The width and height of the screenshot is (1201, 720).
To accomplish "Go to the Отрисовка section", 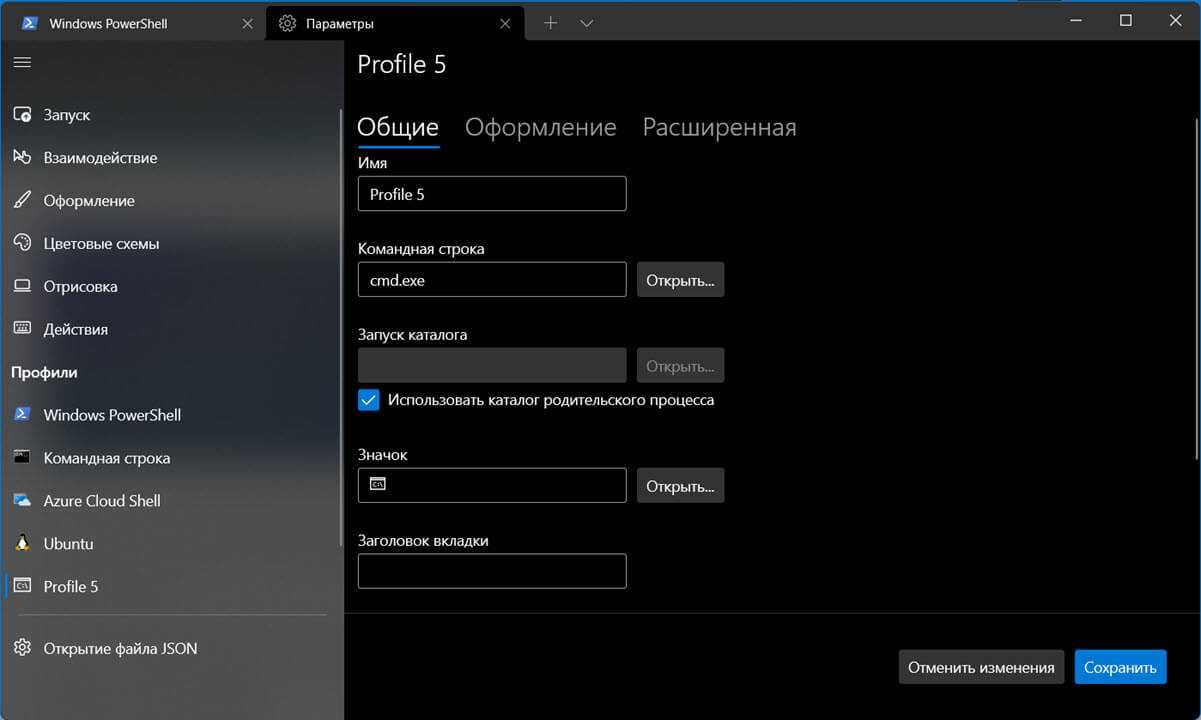I will (x=80, y=286).
